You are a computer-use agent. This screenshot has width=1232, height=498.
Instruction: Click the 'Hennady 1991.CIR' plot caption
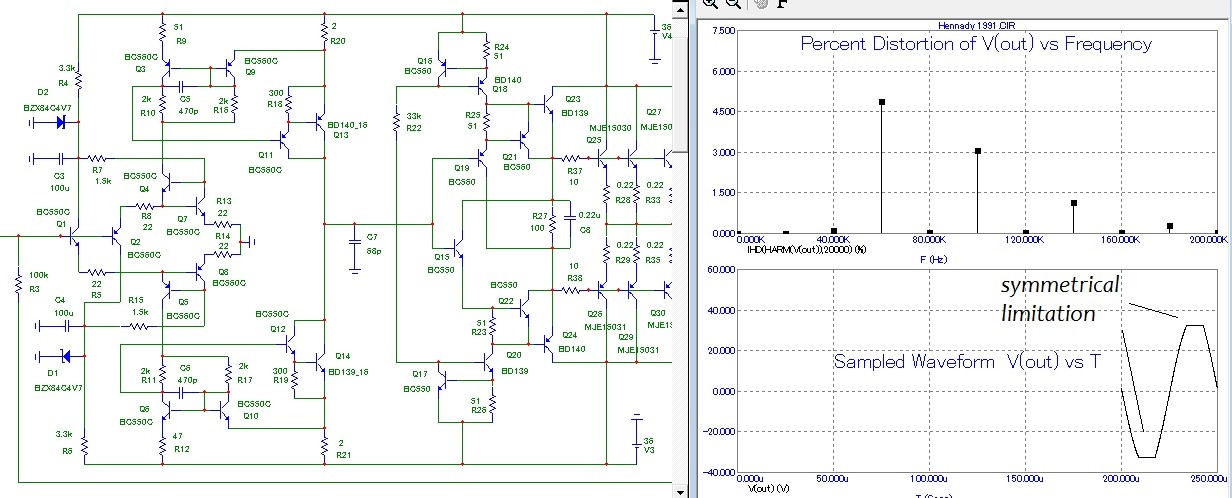tap(974, 24)
